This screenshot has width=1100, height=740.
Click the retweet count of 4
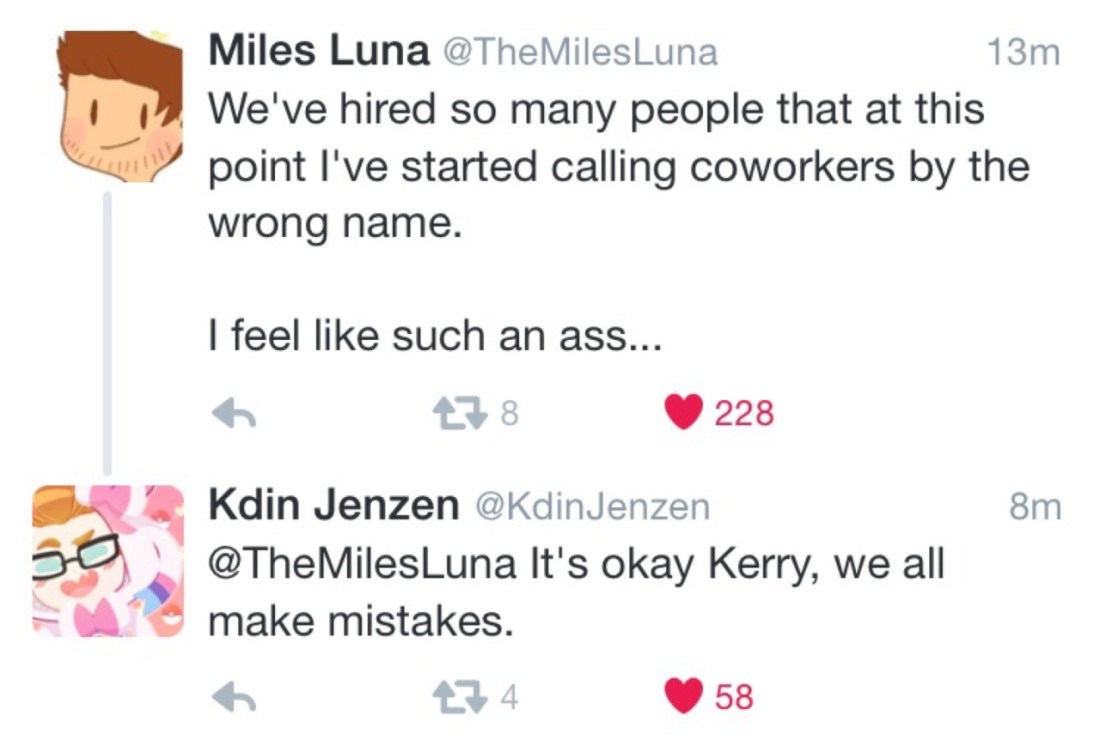click(x=508, y=696)
